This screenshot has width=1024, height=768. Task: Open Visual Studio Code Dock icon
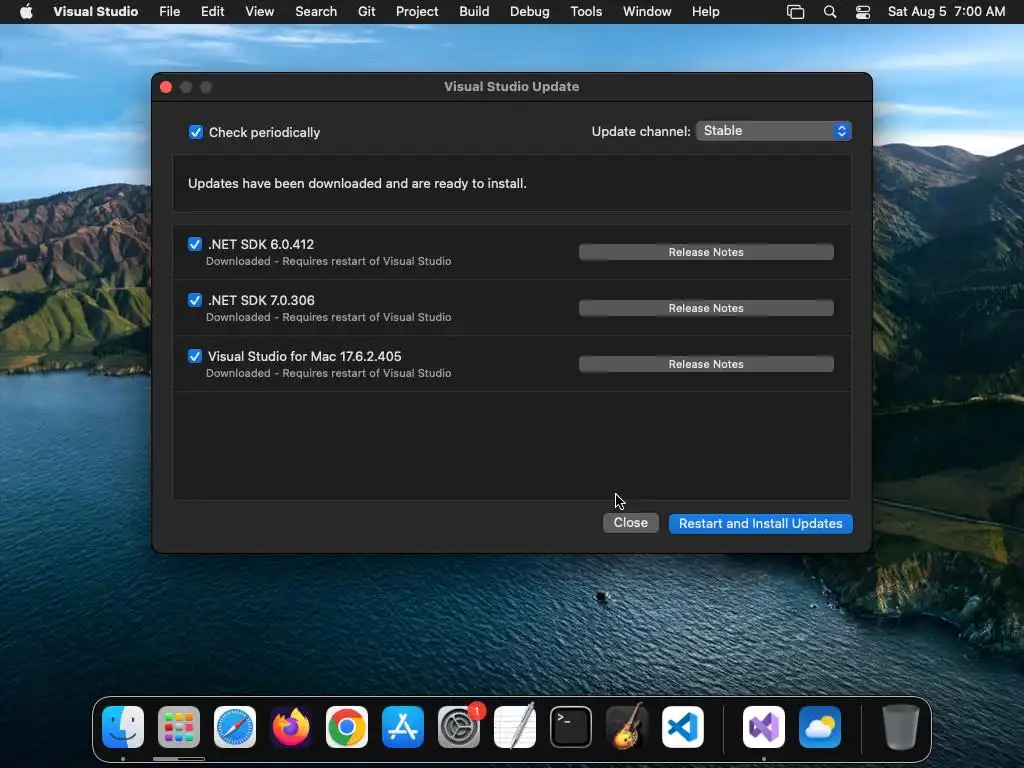[683, 727]
